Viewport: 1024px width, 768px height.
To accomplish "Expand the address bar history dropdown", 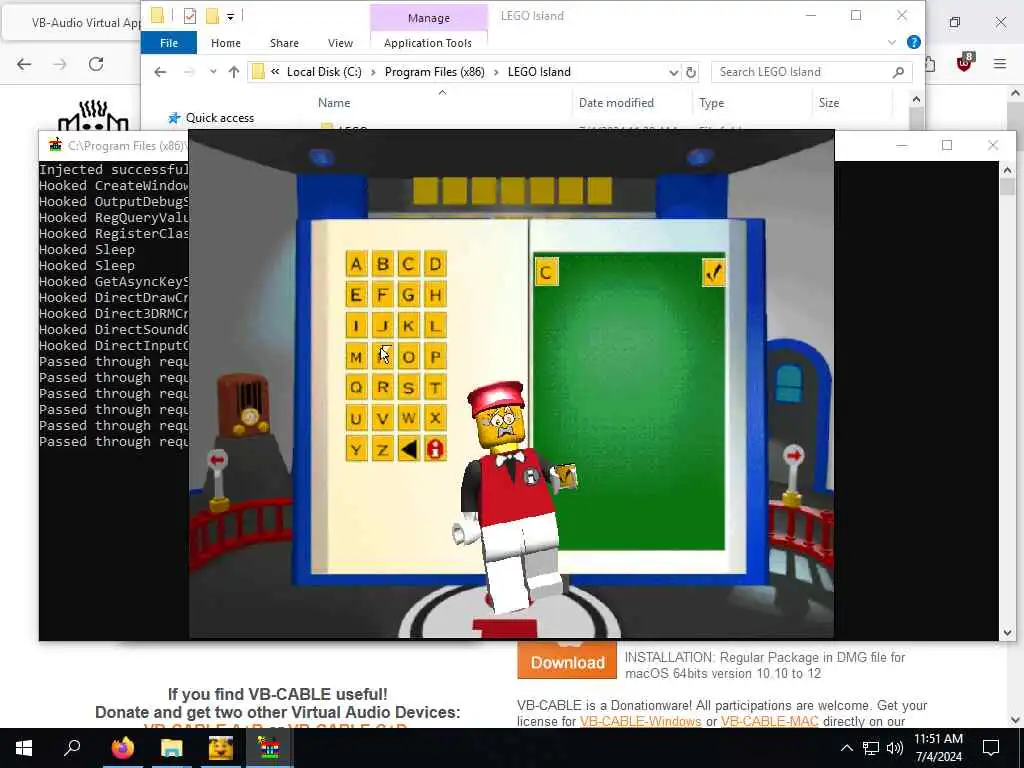I will [673, 72].
